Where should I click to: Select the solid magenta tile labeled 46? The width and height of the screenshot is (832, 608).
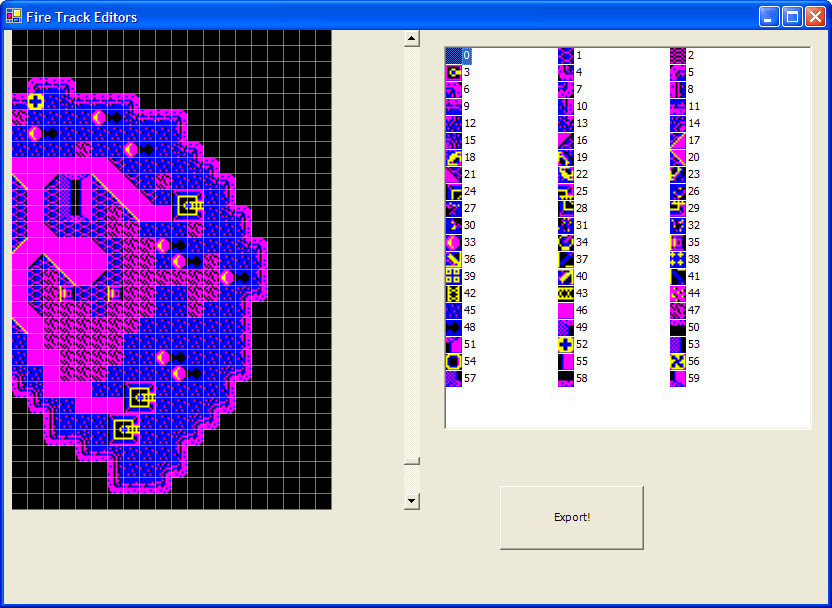click(566, 310)
